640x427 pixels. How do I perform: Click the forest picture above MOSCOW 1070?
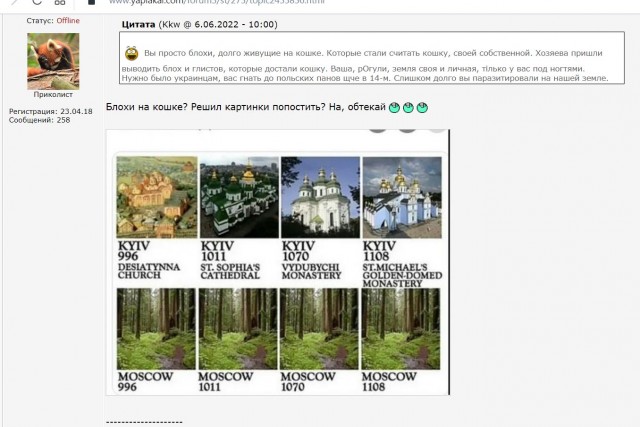pos(319,329)
